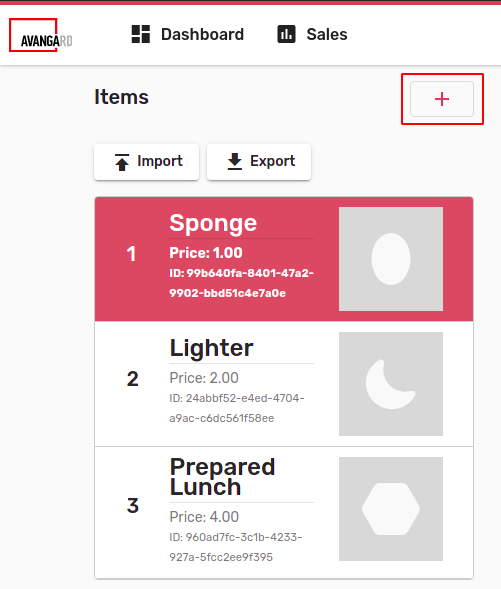Click the Dashboard grid icon
The width and height of the screenshot is (501, 589).
pos(141,34)
